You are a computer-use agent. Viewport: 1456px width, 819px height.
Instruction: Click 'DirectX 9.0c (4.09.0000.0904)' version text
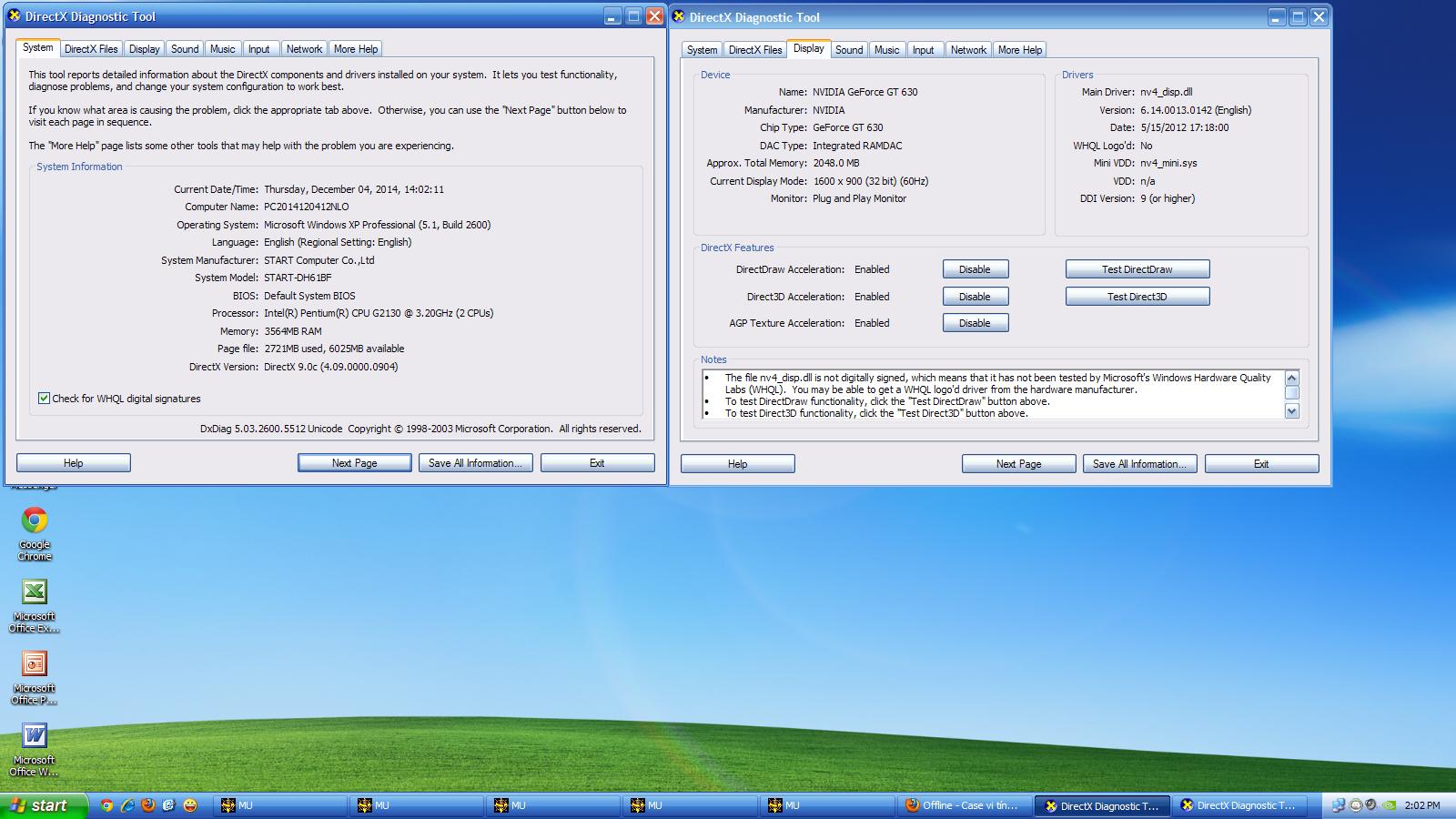click(331, 367)
